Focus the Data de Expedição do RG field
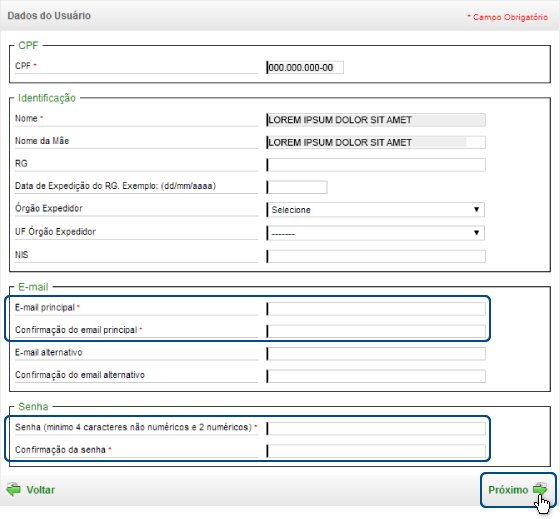This screenshot has width=560, height=519. pos(297,187)
